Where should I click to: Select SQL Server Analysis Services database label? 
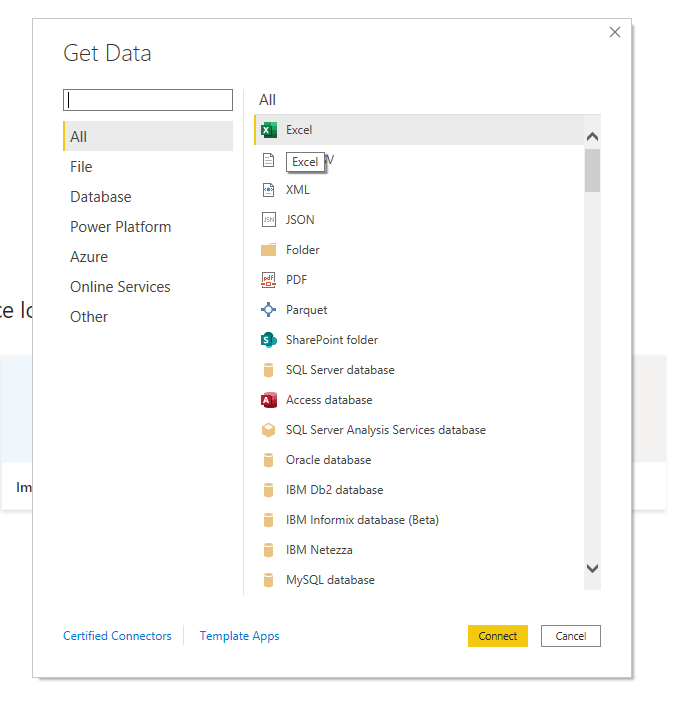(x=386, y=430)
